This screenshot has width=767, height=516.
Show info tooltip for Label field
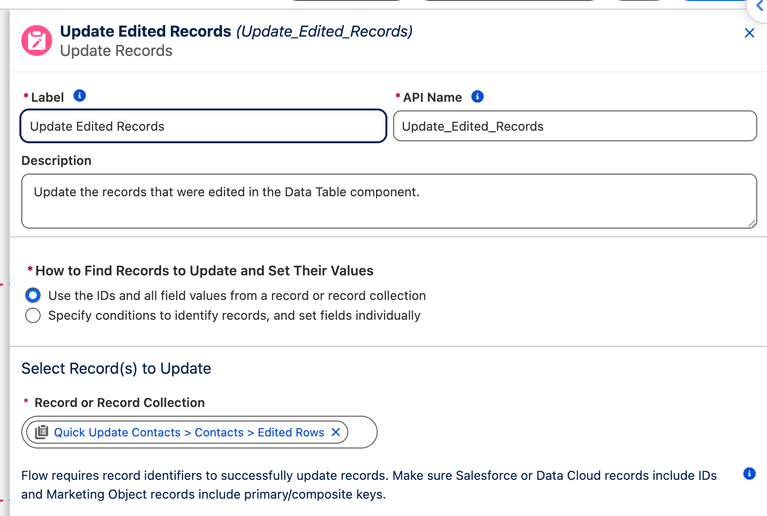click(80, 95)
